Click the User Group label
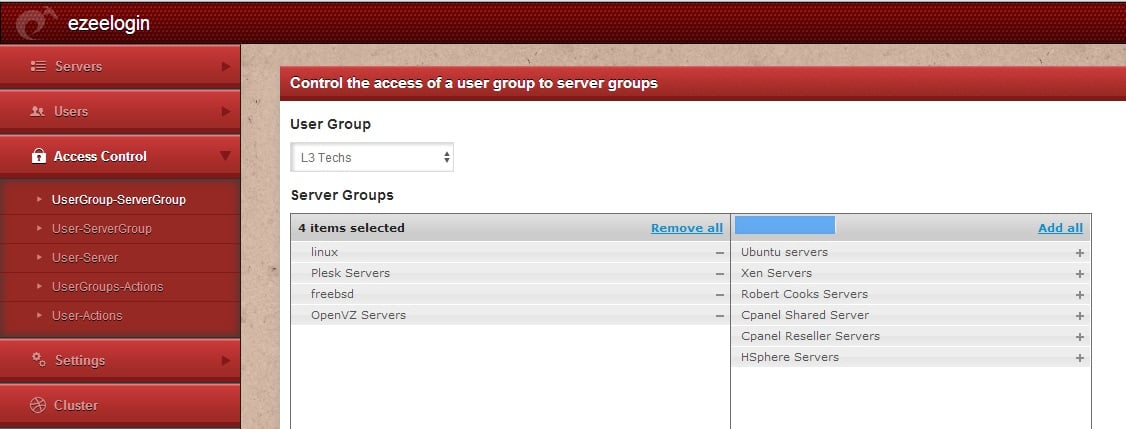This screenshot has height=429, width=1126. click(x=330, y=124)
